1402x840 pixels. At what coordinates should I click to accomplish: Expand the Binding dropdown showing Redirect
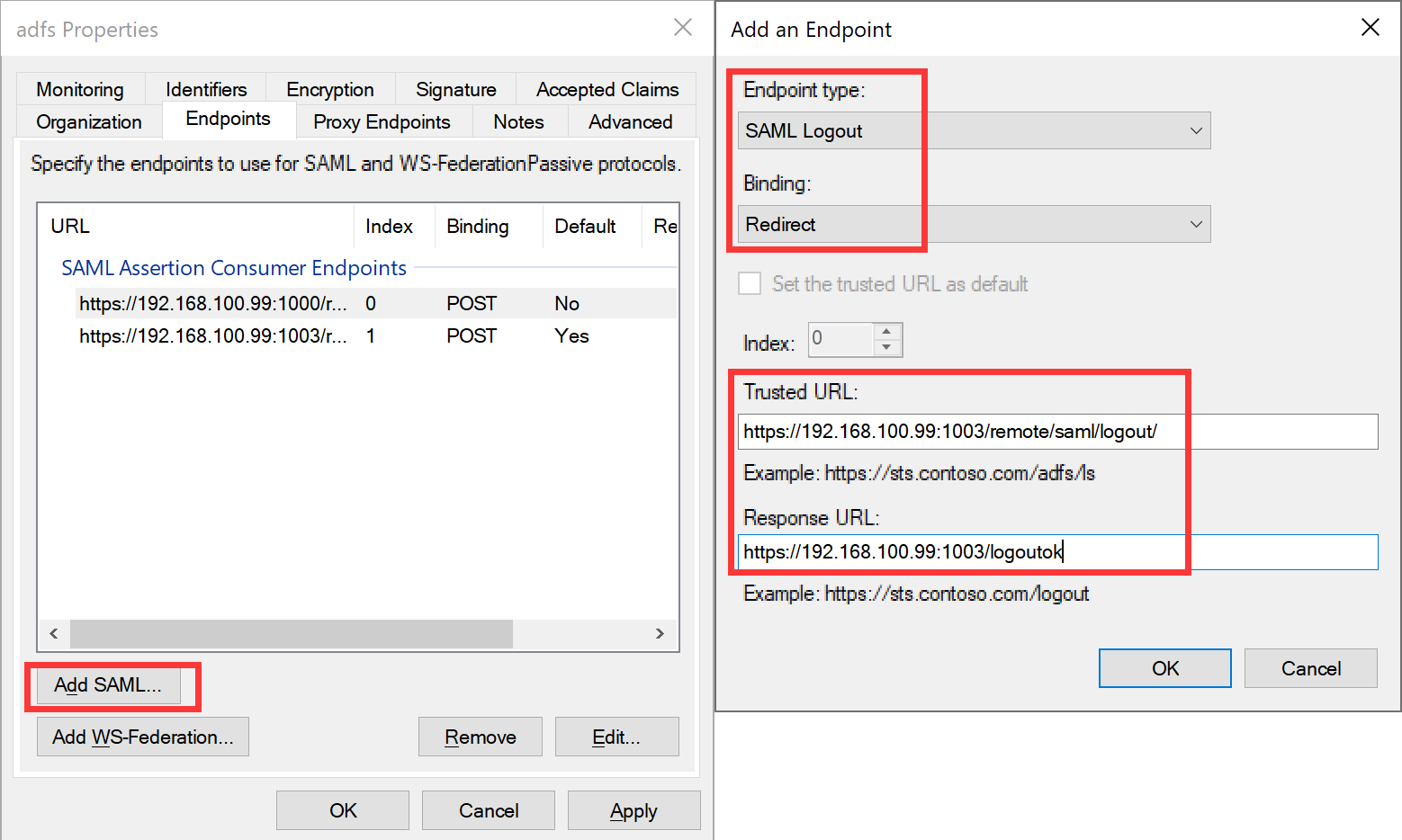coord(974,224)
